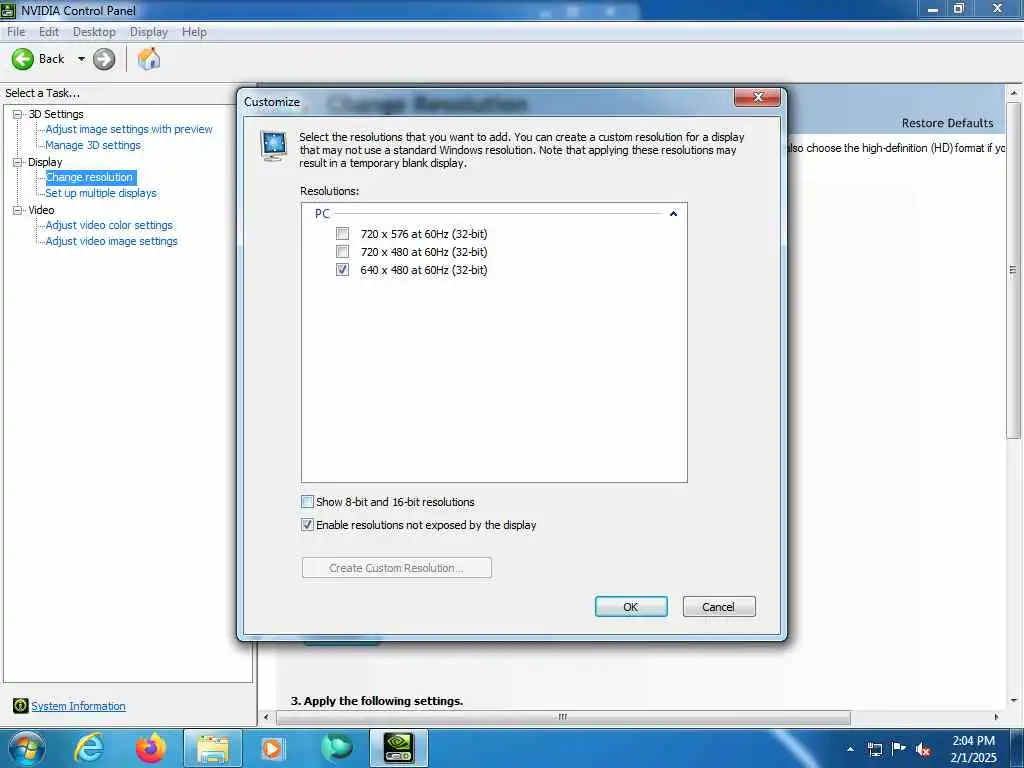
Task: Close the Customize dialog with X
Action: [x=758, y=97]
